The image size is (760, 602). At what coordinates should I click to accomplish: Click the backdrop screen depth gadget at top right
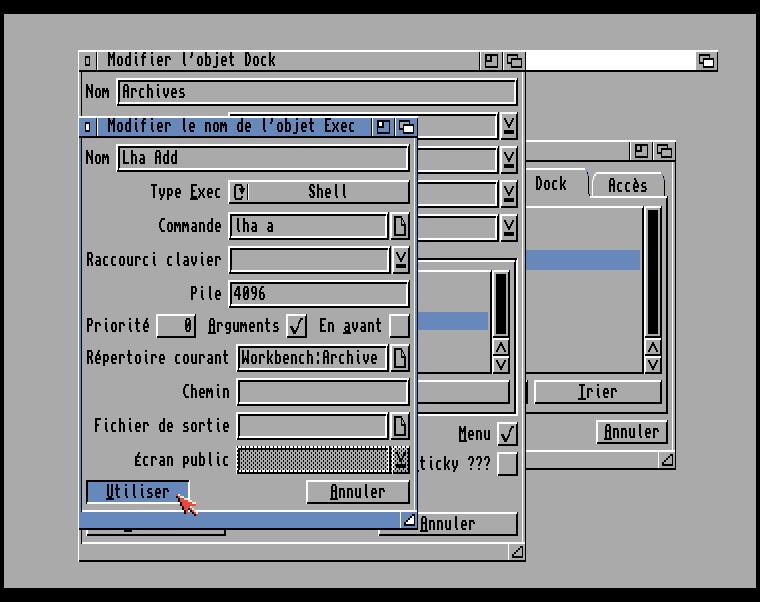[x=706, y=61]
